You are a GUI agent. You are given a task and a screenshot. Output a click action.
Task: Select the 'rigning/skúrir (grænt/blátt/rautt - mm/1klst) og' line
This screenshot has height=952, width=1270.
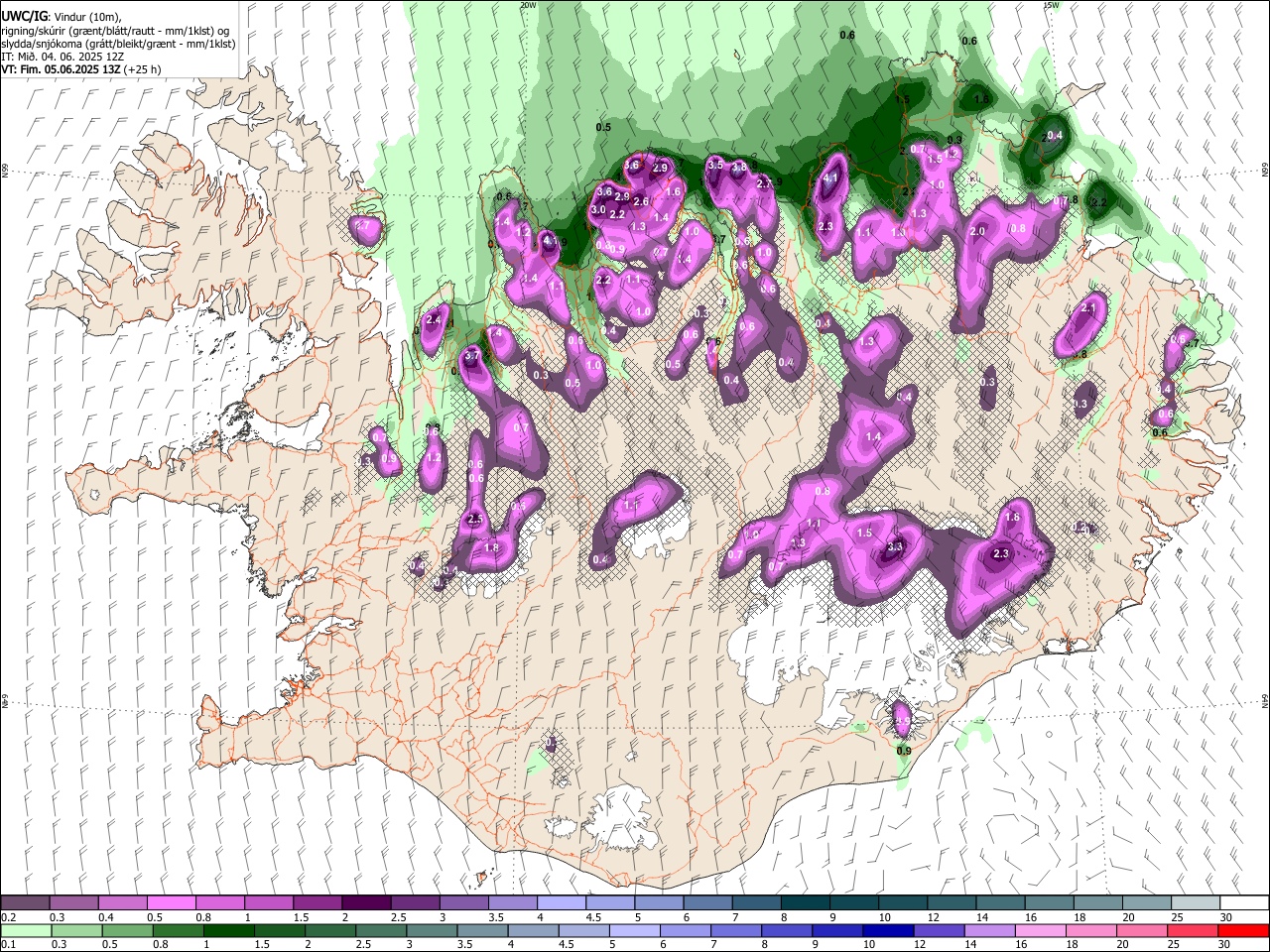click(x=115, y=31)
